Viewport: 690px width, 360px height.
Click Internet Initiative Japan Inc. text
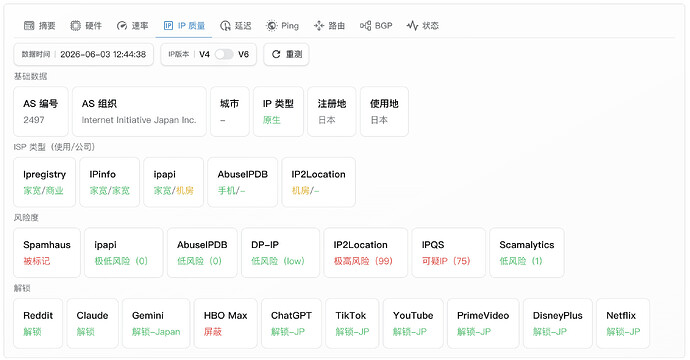(139, 120)
